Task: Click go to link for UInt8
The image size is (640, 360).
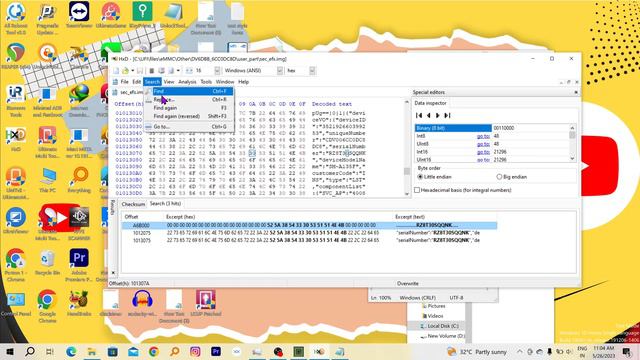Action: click(x=483, y=144)
